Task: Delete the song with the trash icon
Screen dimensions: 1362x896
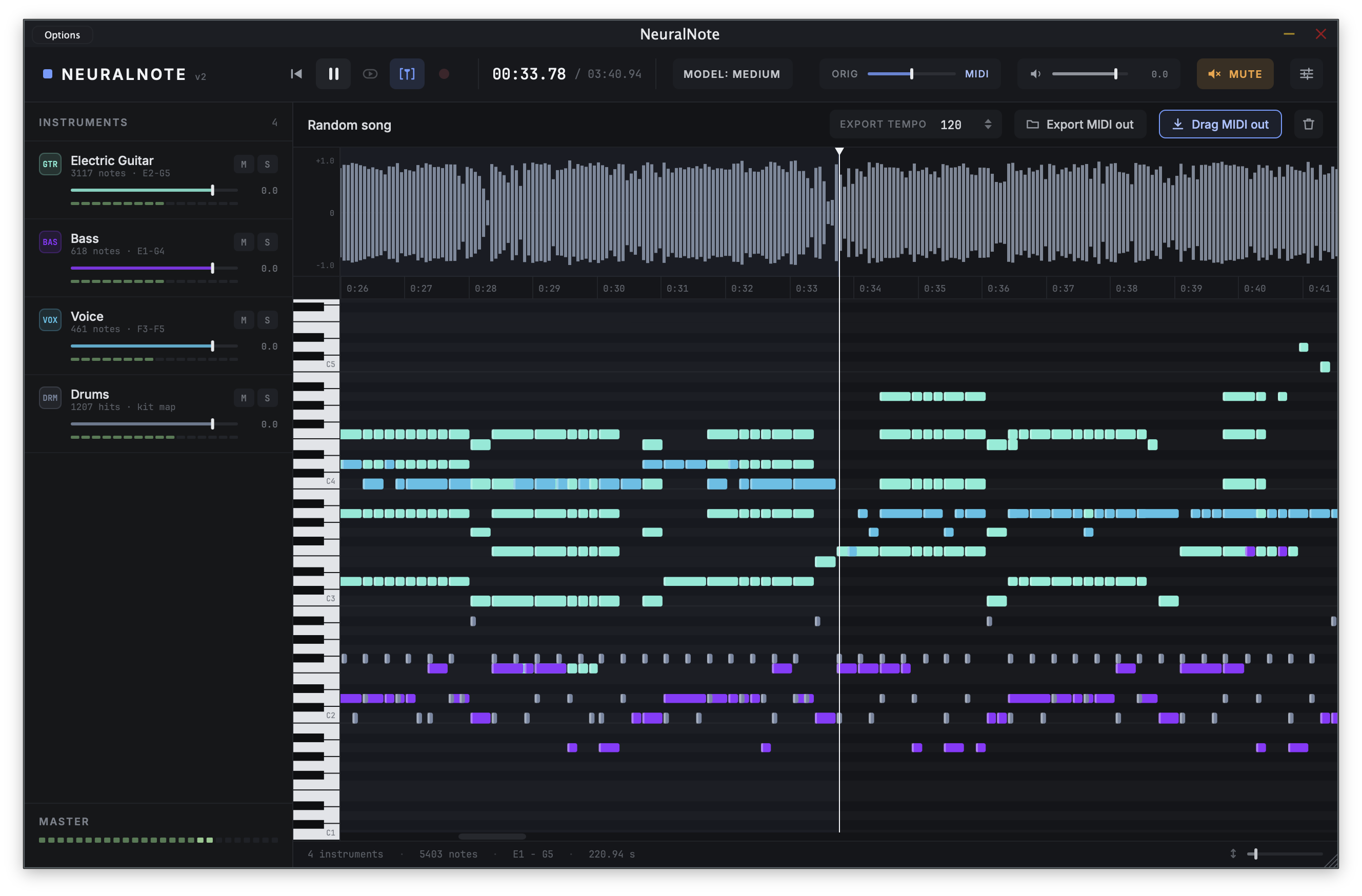Action: pos(1309,124)
